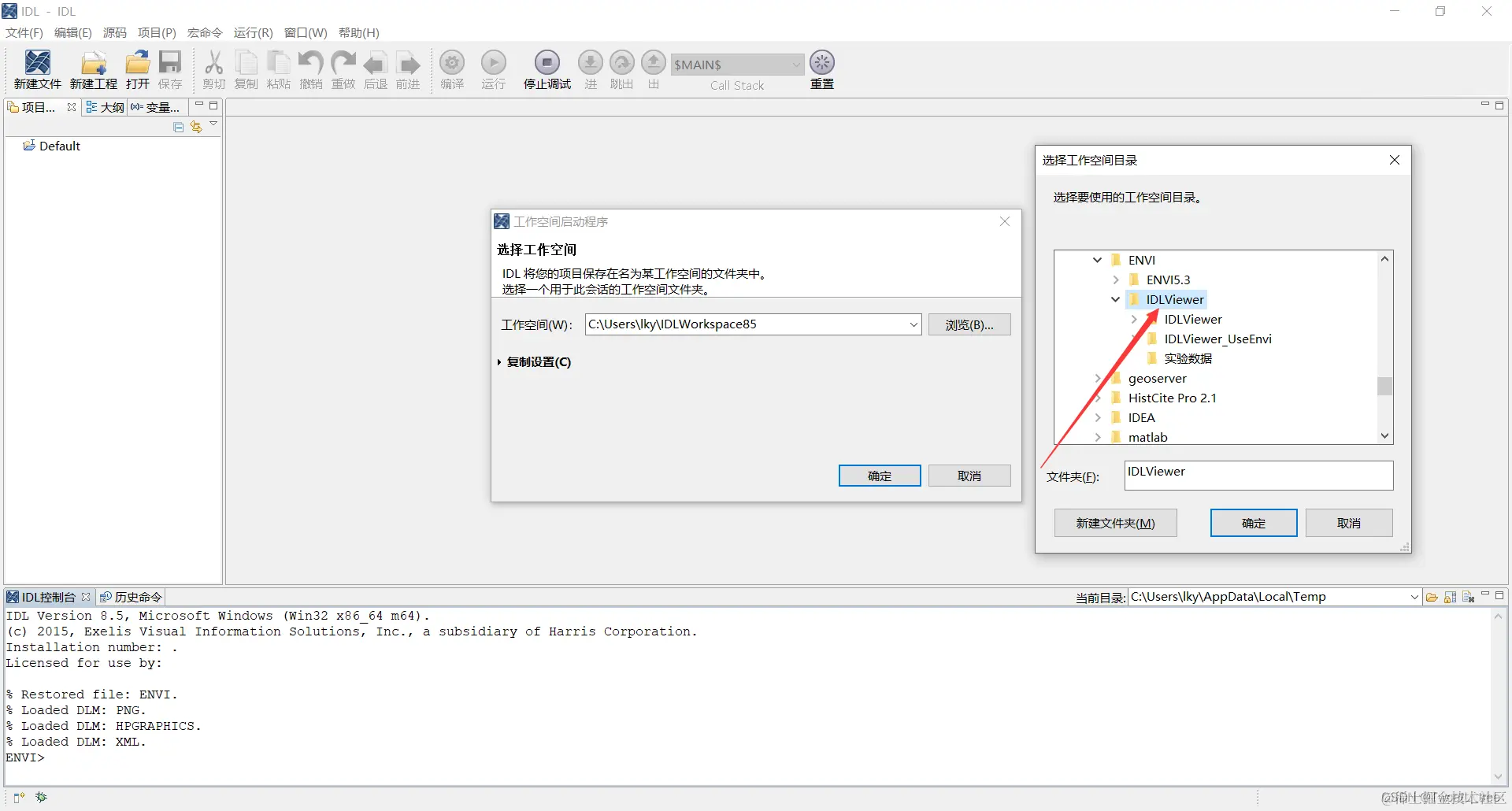Click the Cut (剪切) scissors icon
1512x811 pixels.
[x=213, y=63]
